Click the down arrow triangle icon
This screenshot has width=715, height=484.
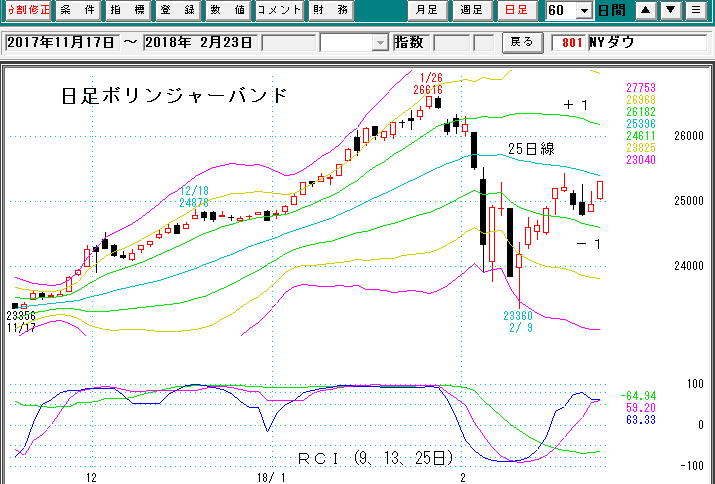671,11
